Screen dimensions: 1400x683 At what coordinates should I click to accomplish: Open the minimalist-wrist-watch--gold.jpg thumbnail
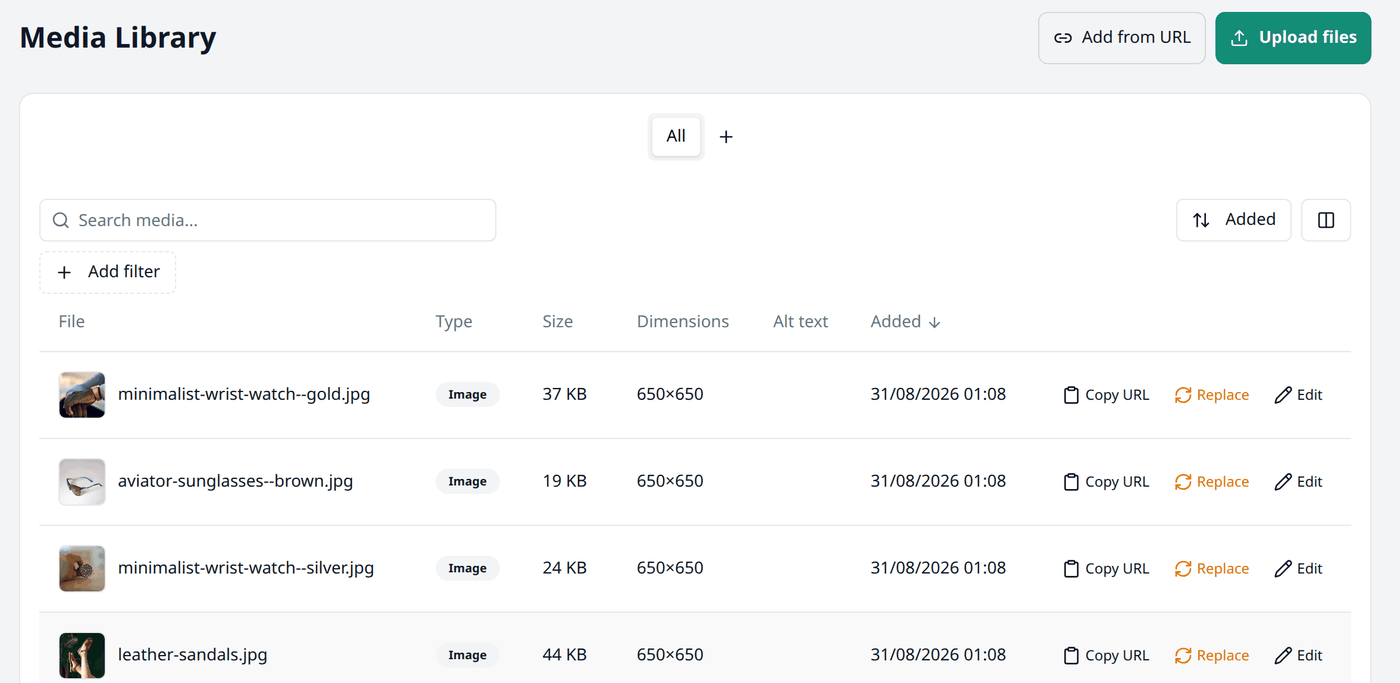coord(82,395)
